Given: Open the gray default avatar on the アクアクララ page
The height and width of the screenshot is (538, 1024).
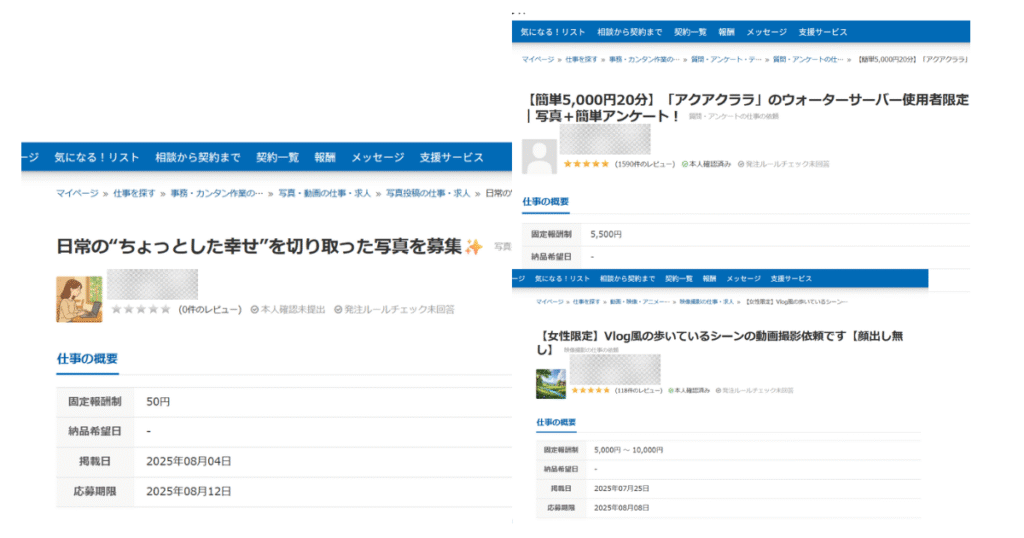Looking at the screenshot, I should (x=539, y=157).
